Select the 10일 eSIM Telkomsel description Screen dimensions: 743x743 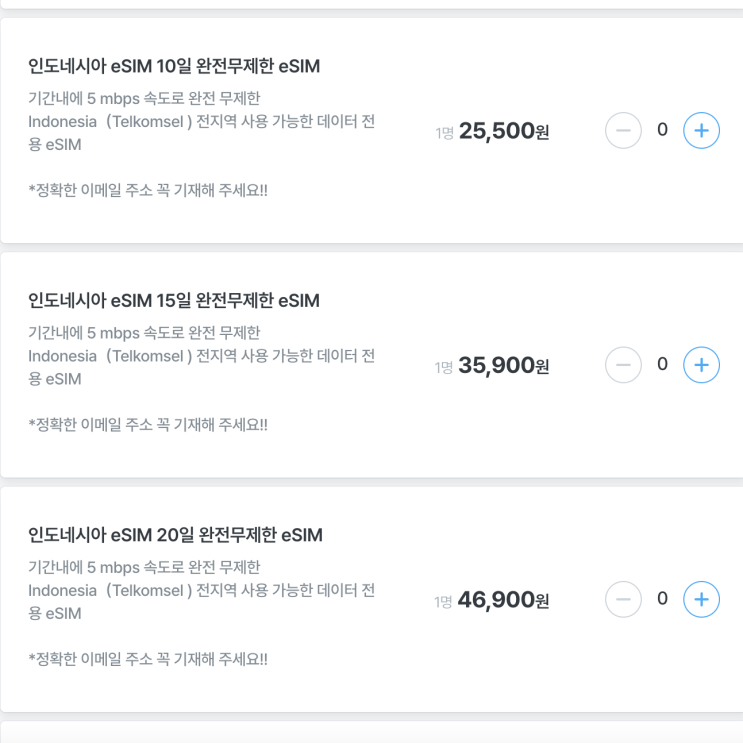(x=202, y=122)
